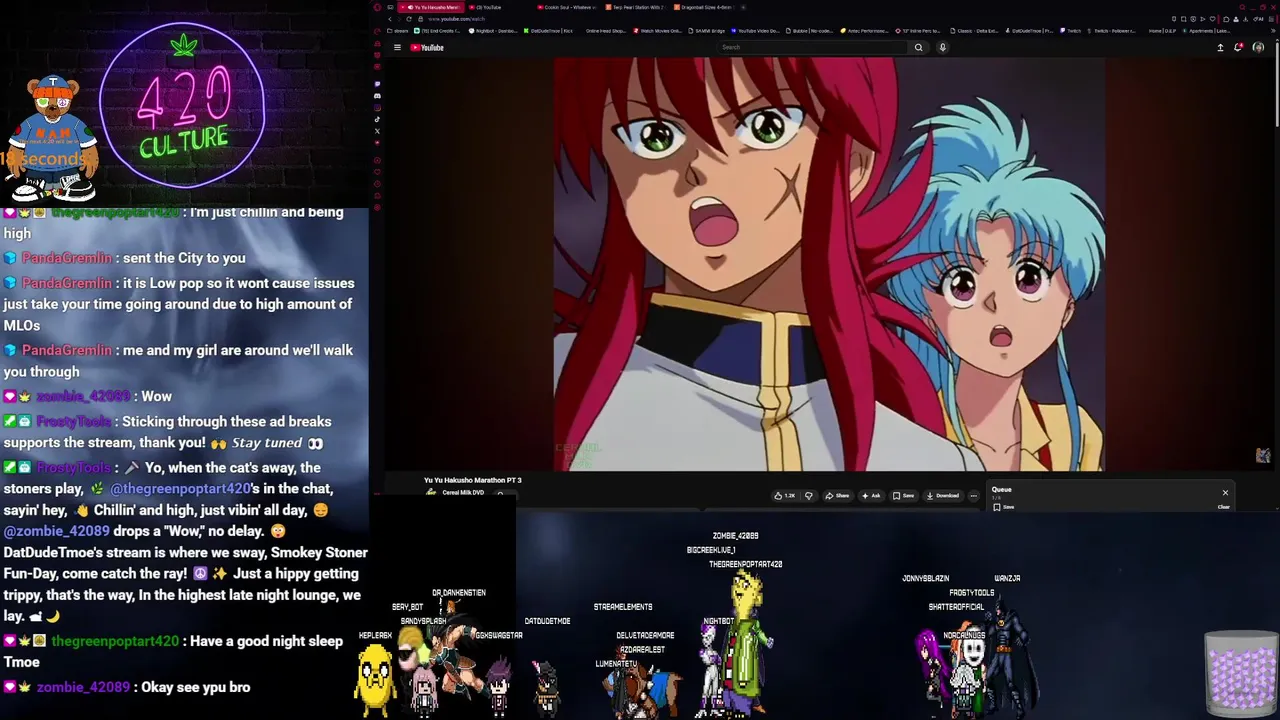Open the Watch Movies Online bookmark
The image size is (1280, 720).
tap(658, 31)
